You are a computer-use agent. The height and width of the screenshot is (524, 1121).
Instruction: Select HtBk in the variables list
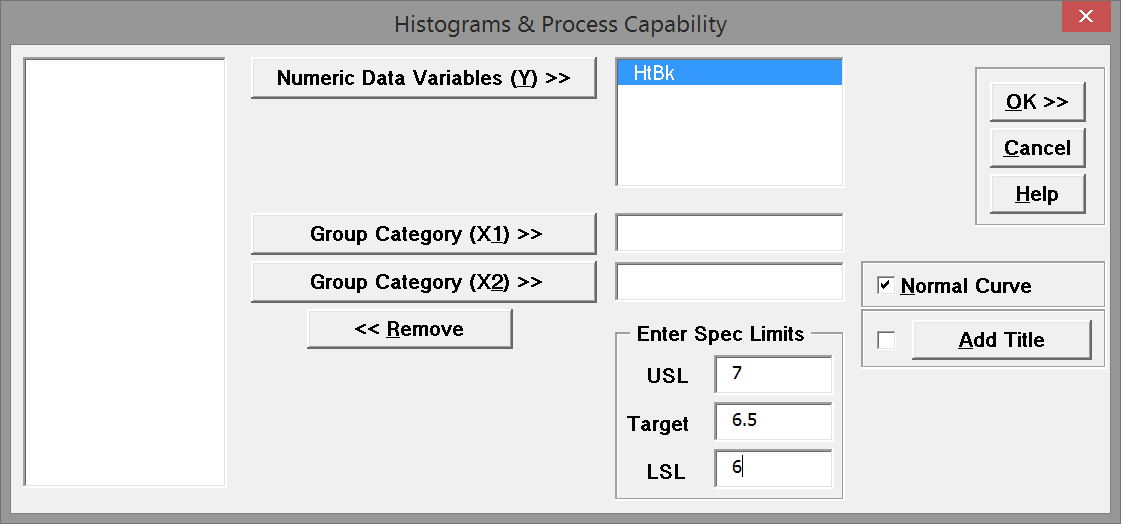point(729,73)
